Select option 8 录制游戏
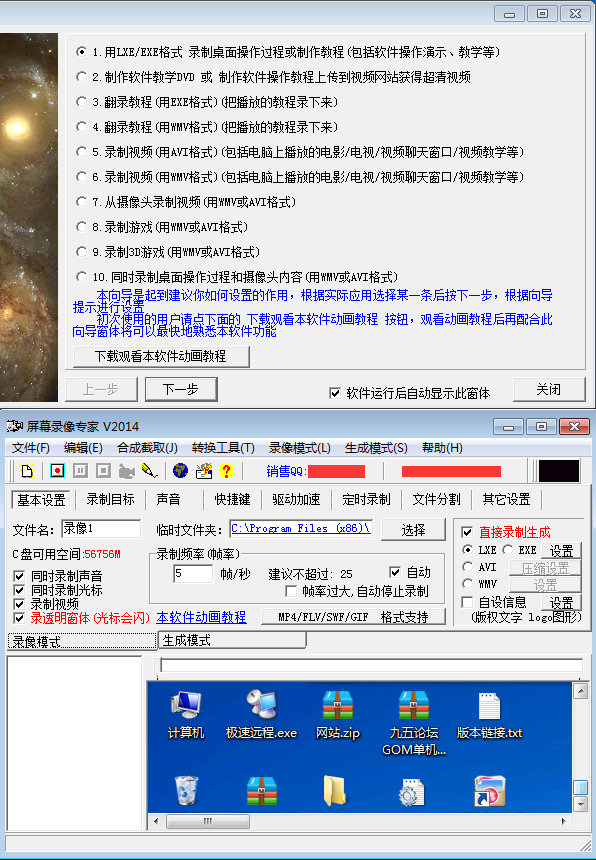 (x=82, y=227)
